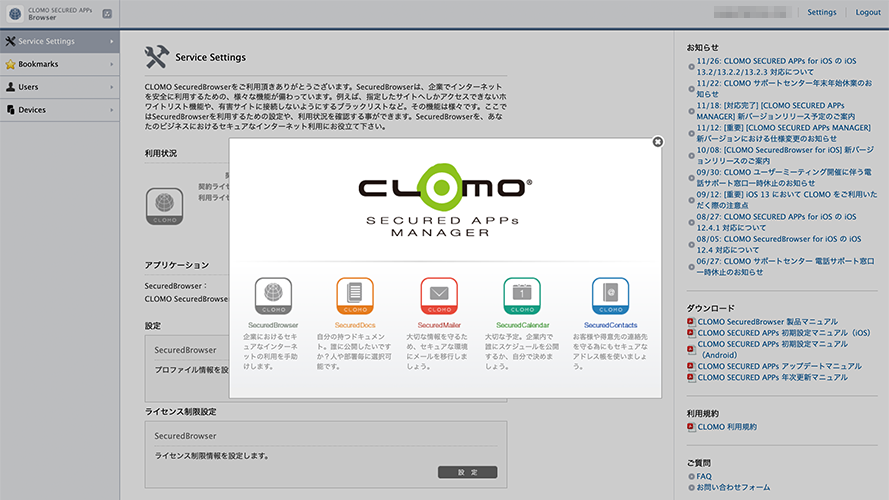Open the お問い合わせフォーム link
The width and height of the screenshot is (889, 500).
pos(733,487)
